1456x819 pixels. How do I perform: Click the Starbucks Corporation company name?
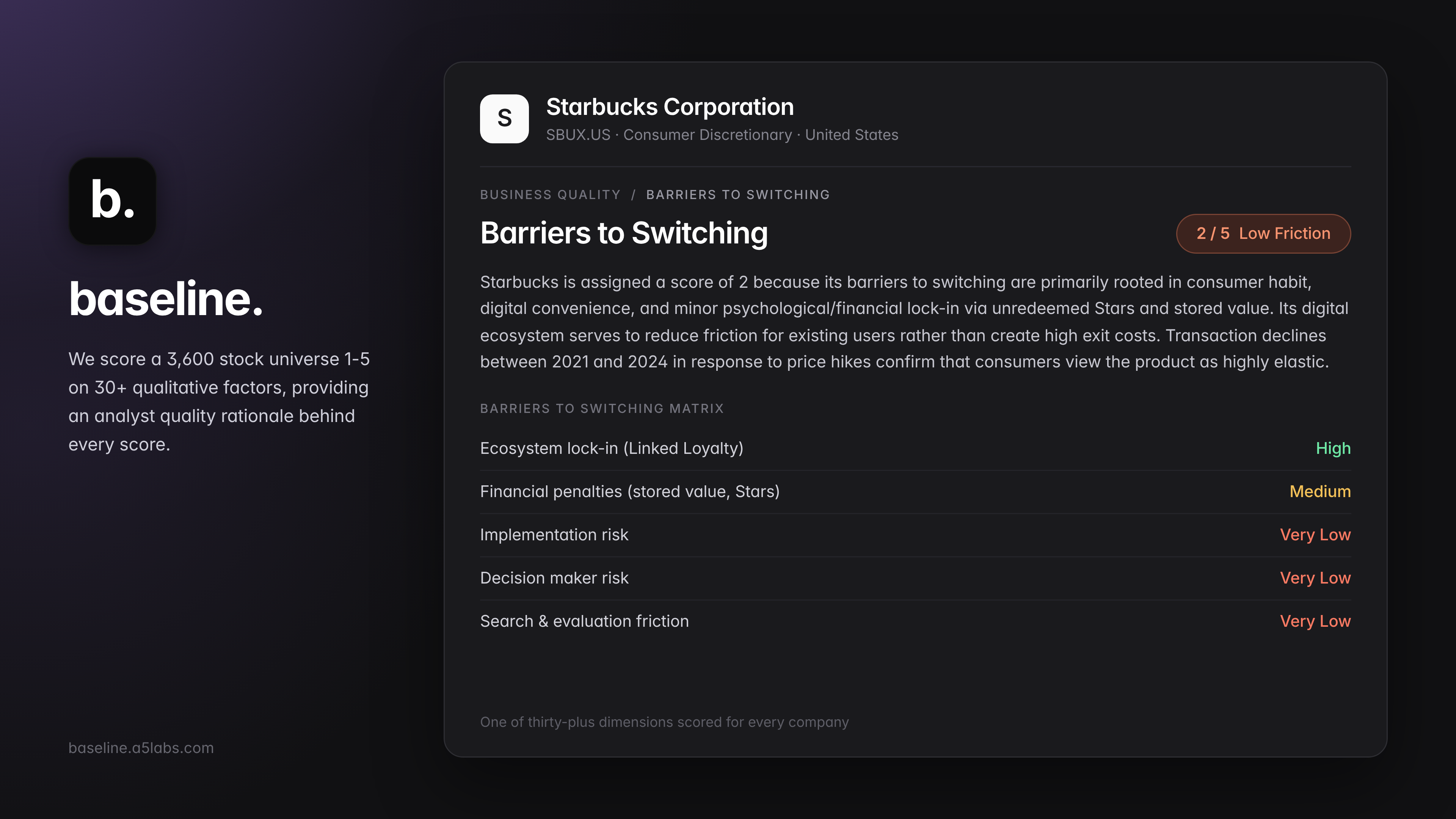[x=670, y=107]
